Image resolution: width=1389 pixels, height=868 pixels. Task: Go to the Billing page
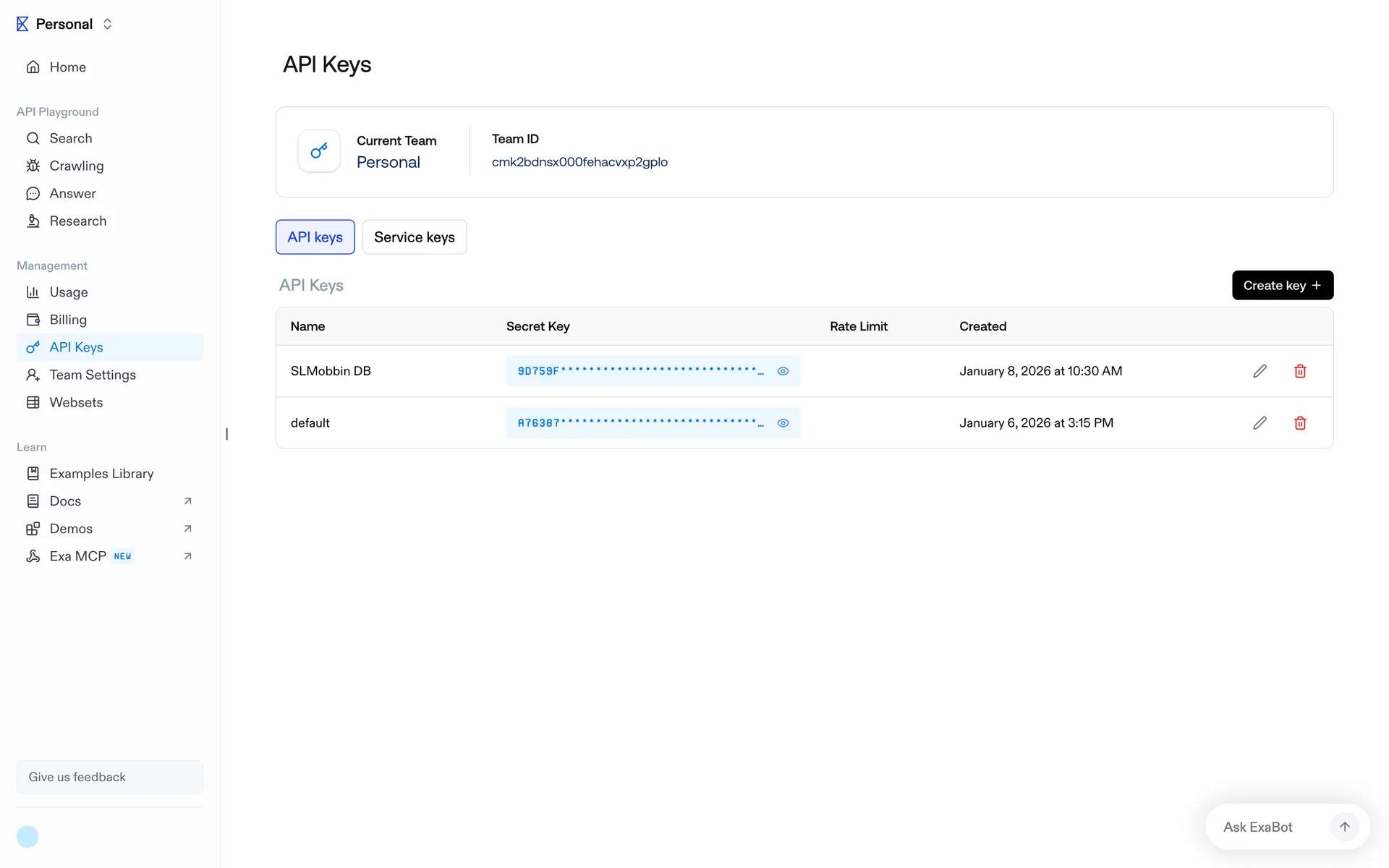pyautogui.click(x=68, y=320)
